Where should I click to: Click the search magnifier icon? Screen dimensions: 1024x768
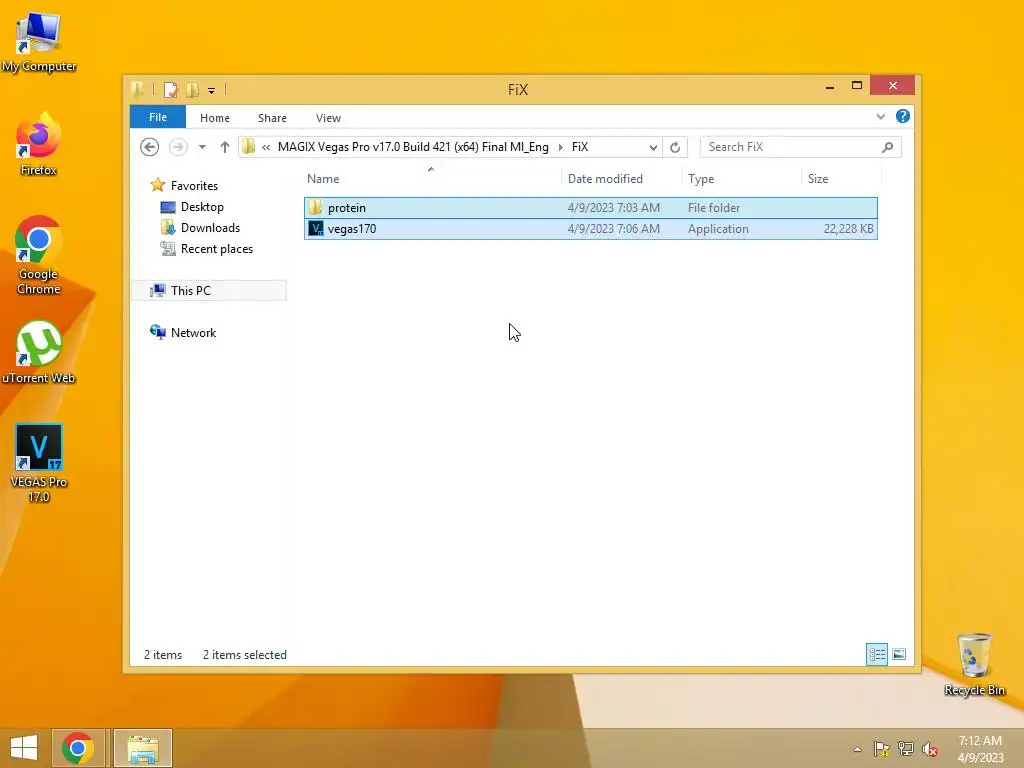(888, 147)
